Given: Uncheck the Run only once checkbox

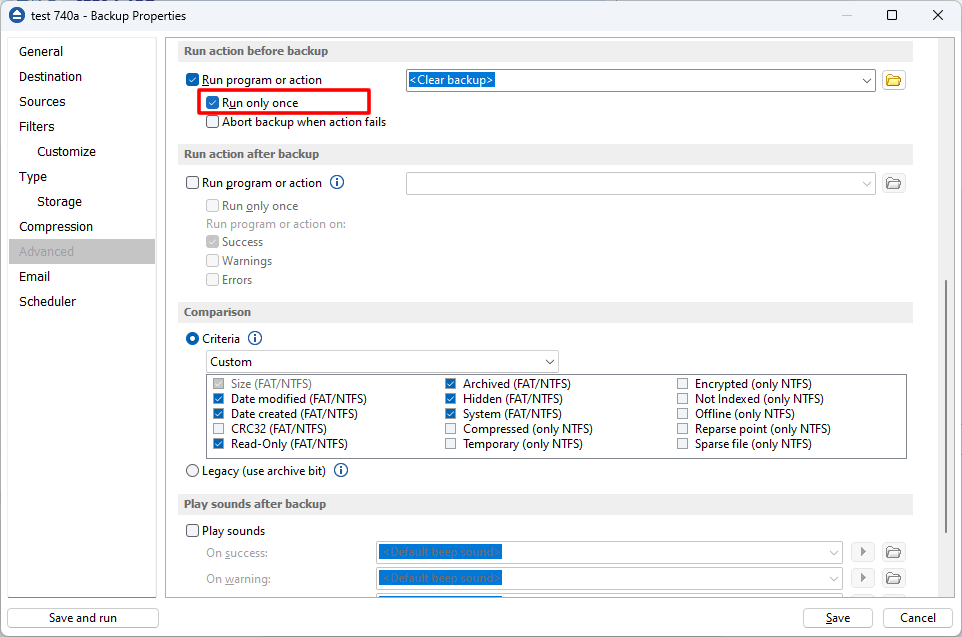Looking at the screenshot, I should coord(213,103).
